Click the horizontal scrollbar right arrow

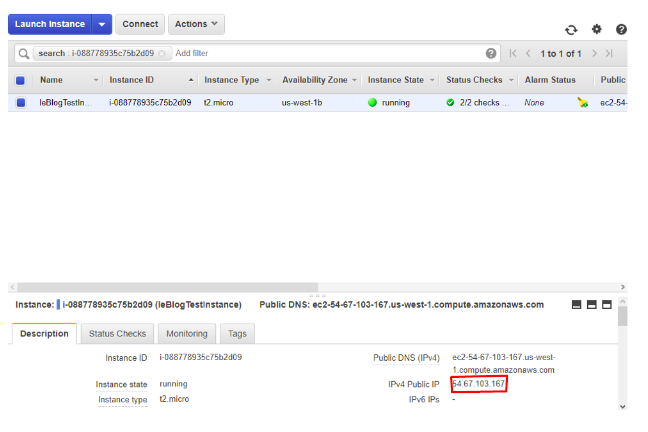[x=623, y=287]
